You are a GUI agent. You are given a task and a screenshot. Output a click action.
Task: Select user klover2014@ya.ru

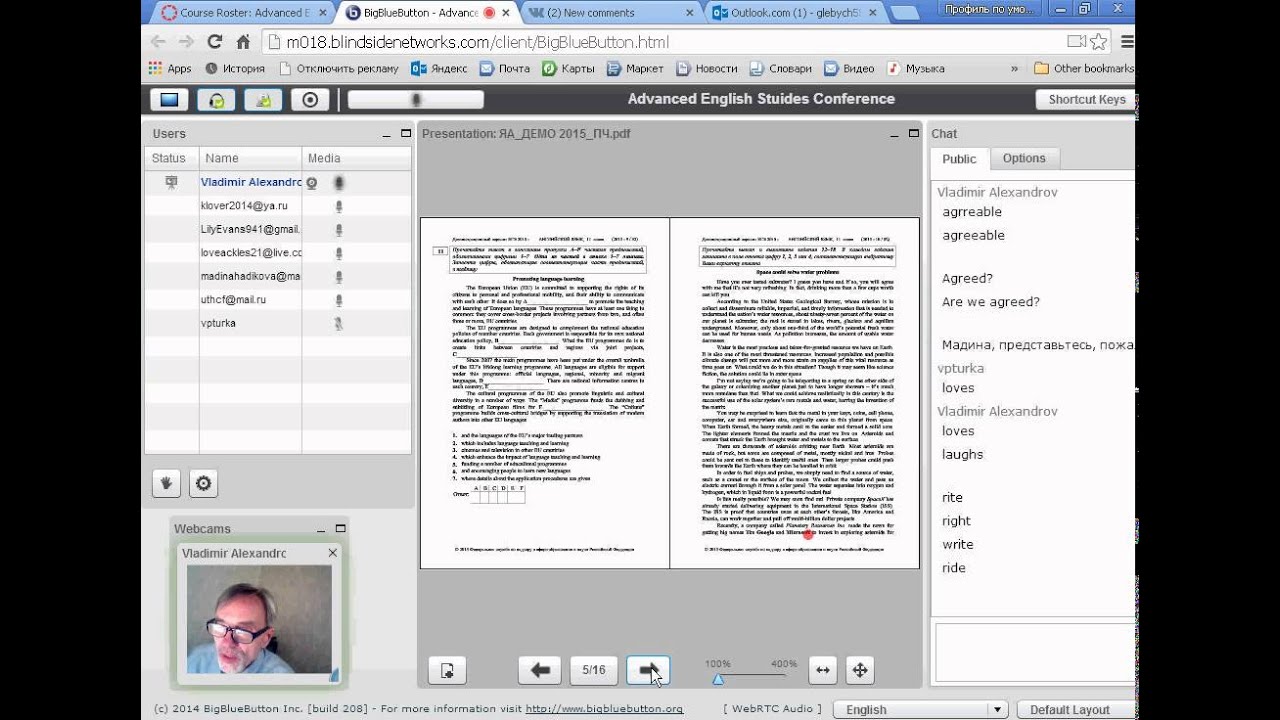coord(278,206)
